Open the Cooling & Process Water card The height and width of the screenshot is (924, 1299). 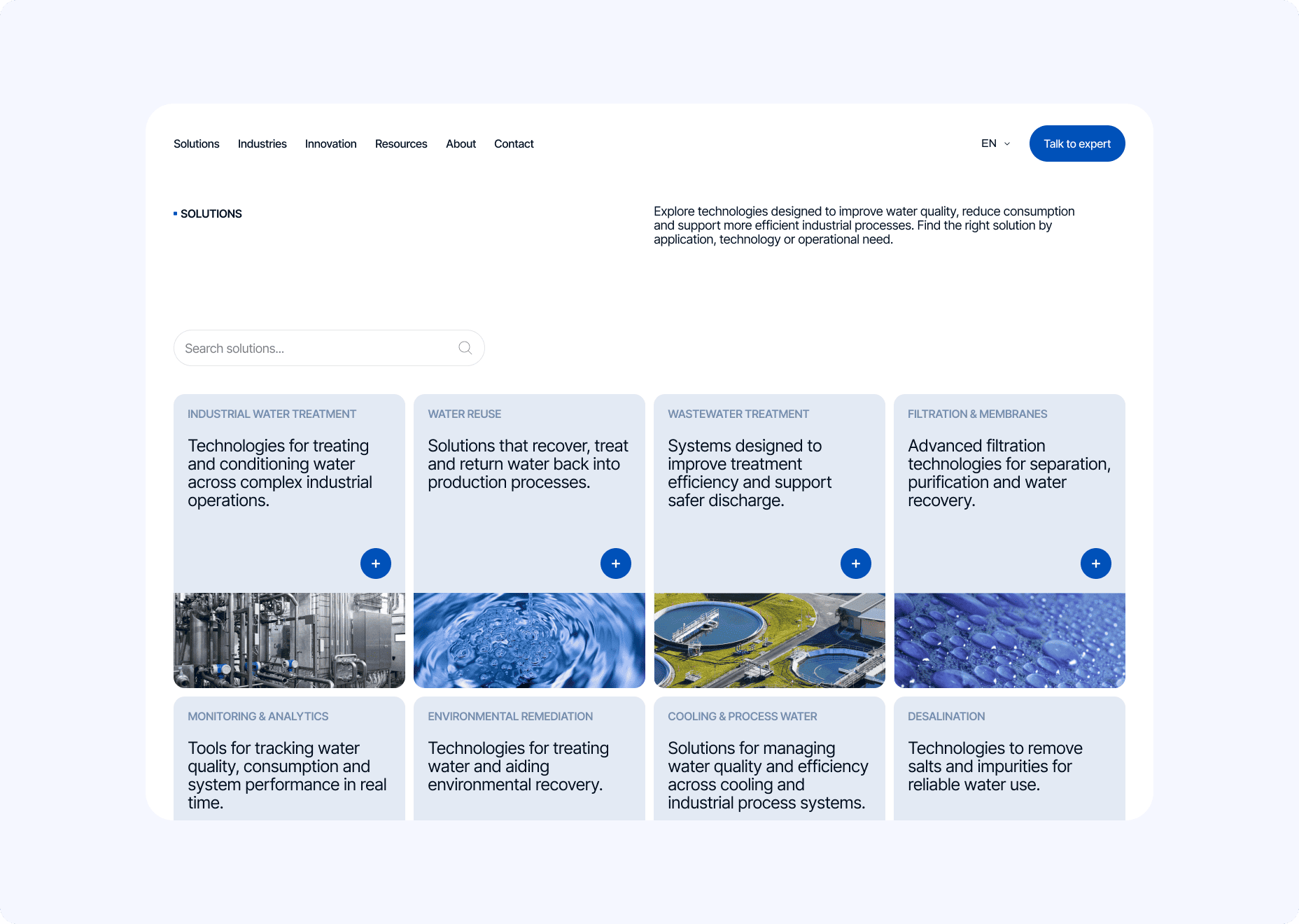click(x=769, y=759)
